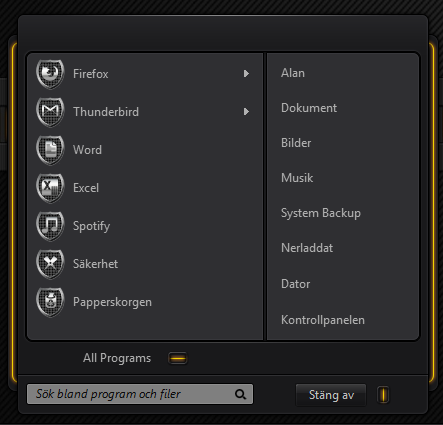Launch Word from its document shield icon
Viewport: 443px width, 425px height.
click(x=50, y=150)
